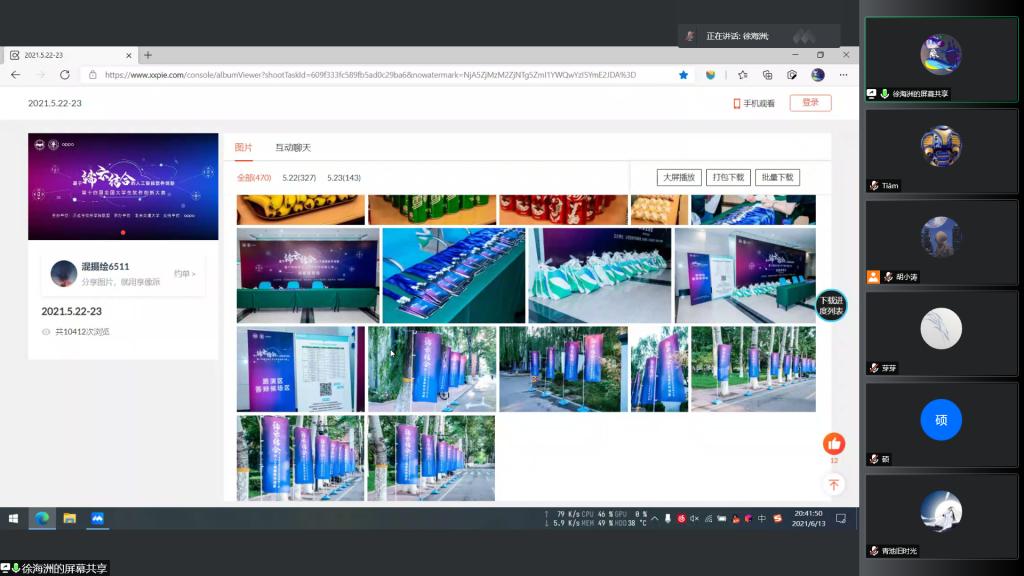This screenshot has width=1024, height=576.
Task: Click the 批量下载 batch download button
Action: [x=777, y=177]
